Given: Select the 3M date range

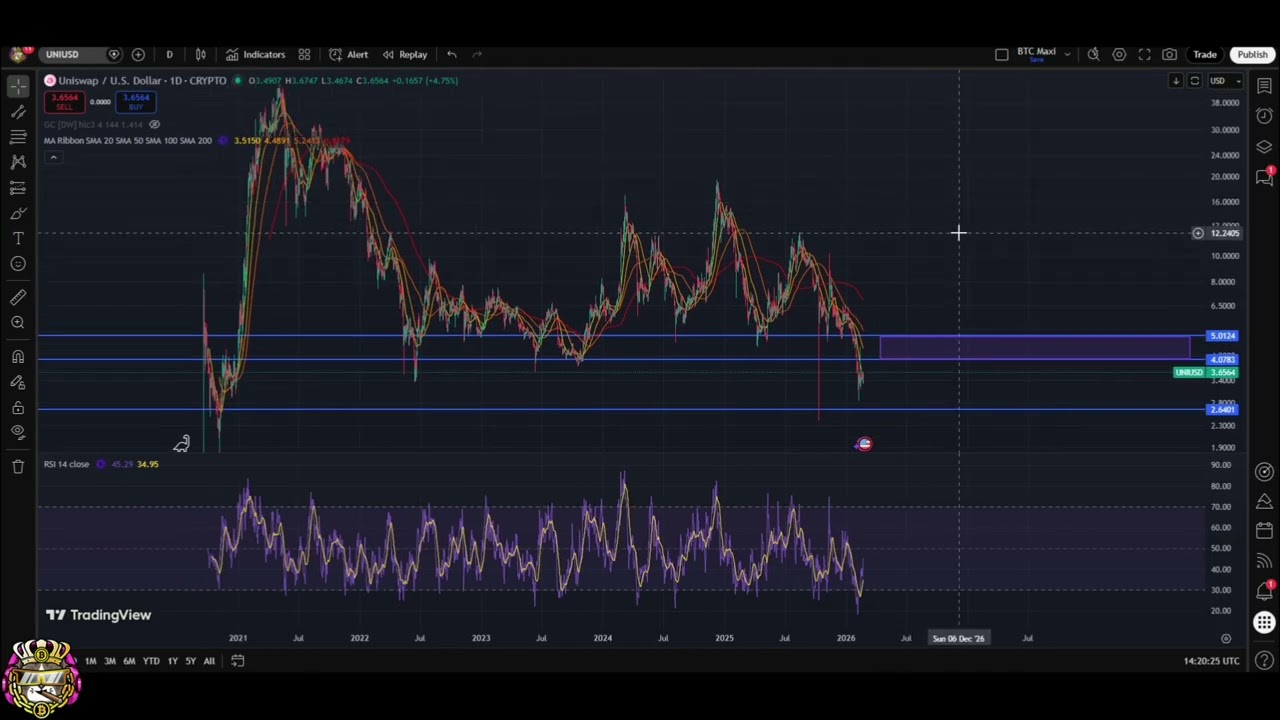Looking at the screenshot, I should [110, 661].
